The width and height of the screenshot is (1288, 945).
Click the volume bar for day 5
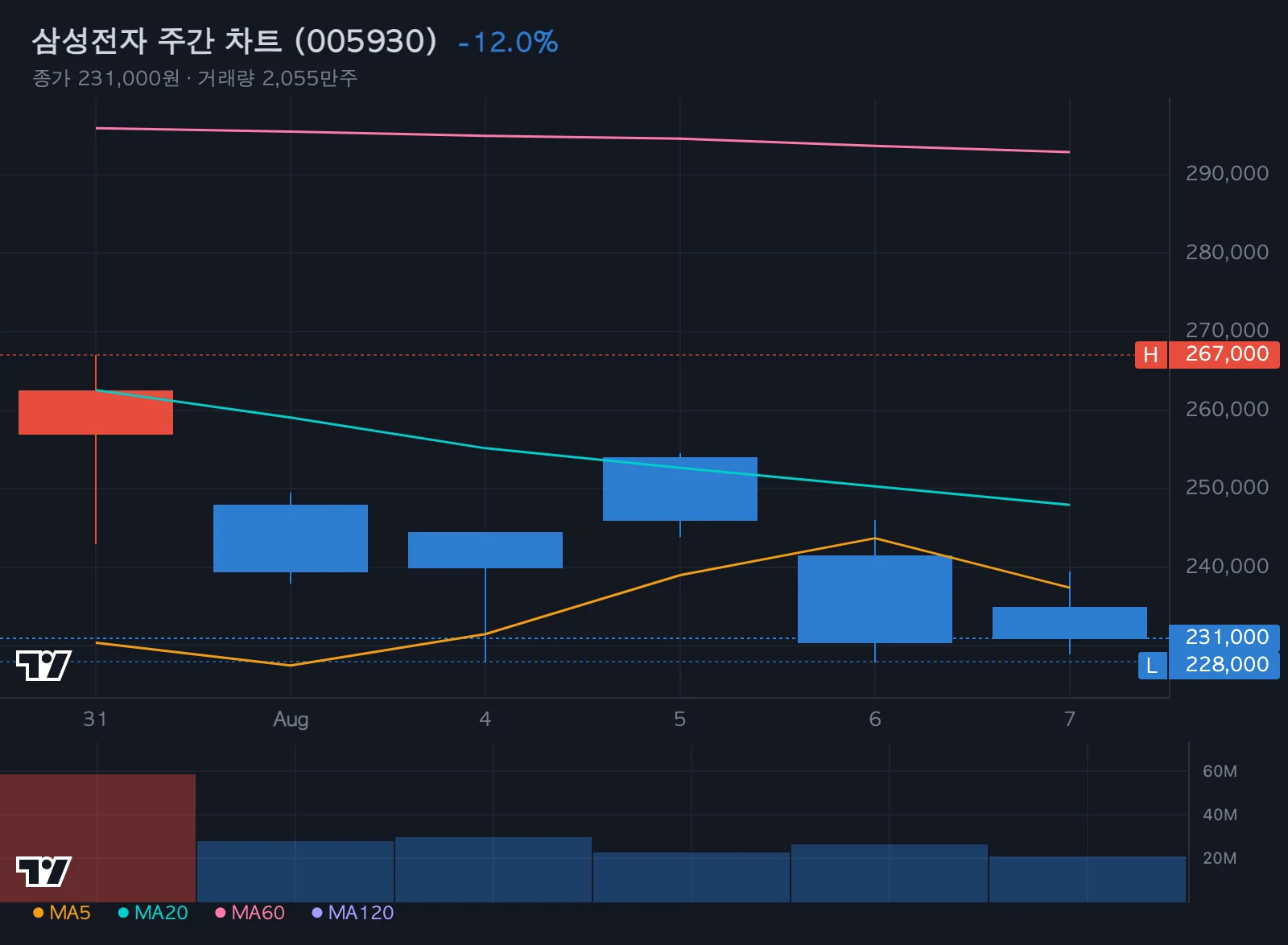(x=691, y=877)
